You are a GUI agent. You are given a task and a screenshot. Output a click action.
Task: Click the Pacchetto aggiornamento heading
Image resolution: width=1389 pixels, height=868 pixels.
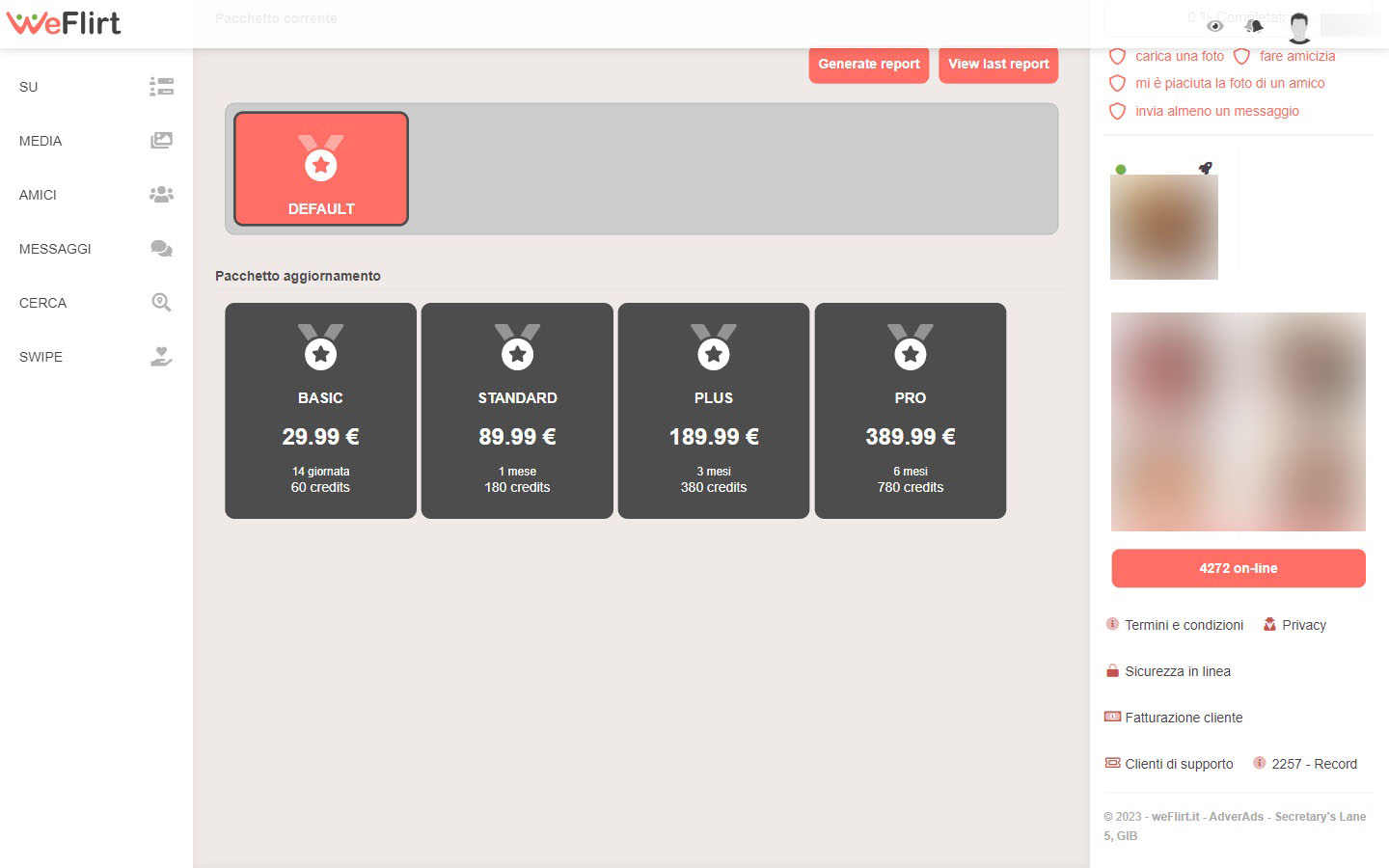298,276
